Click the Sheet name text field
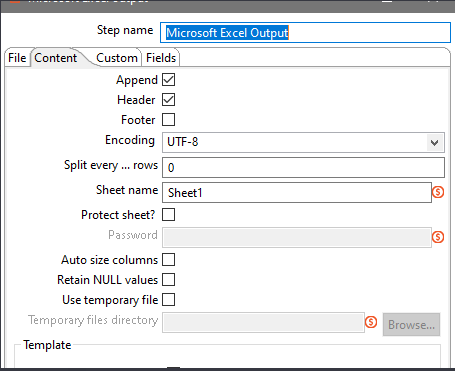Image resolution: width=455 pixels, height=371 pixels. pos(297,192)
